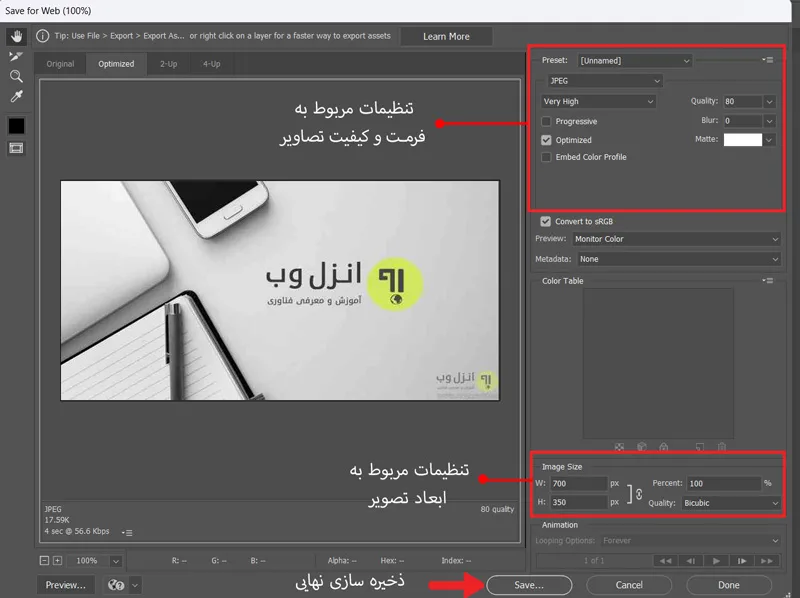Open the Looping Options dropdown
The width and height of the screenshot is (800, 598).
(x=690, y=540)
